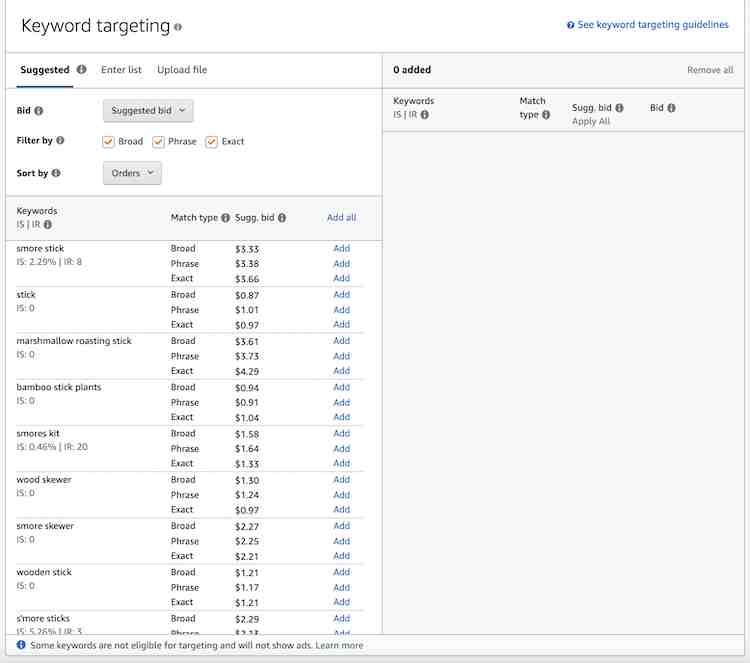This screenshot has width=750, height=663.
Task: Add stick Exact match at $0.97
Action: tap(342, 324)
